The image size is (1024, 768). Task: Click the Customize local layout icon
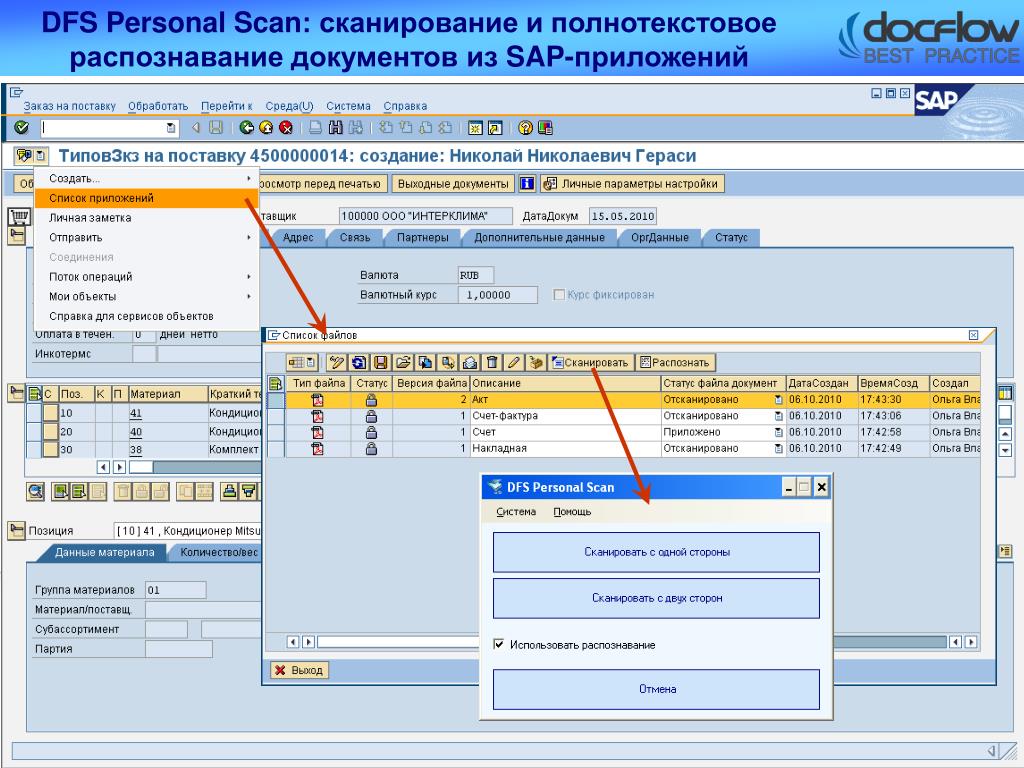[x=545, y=128]
